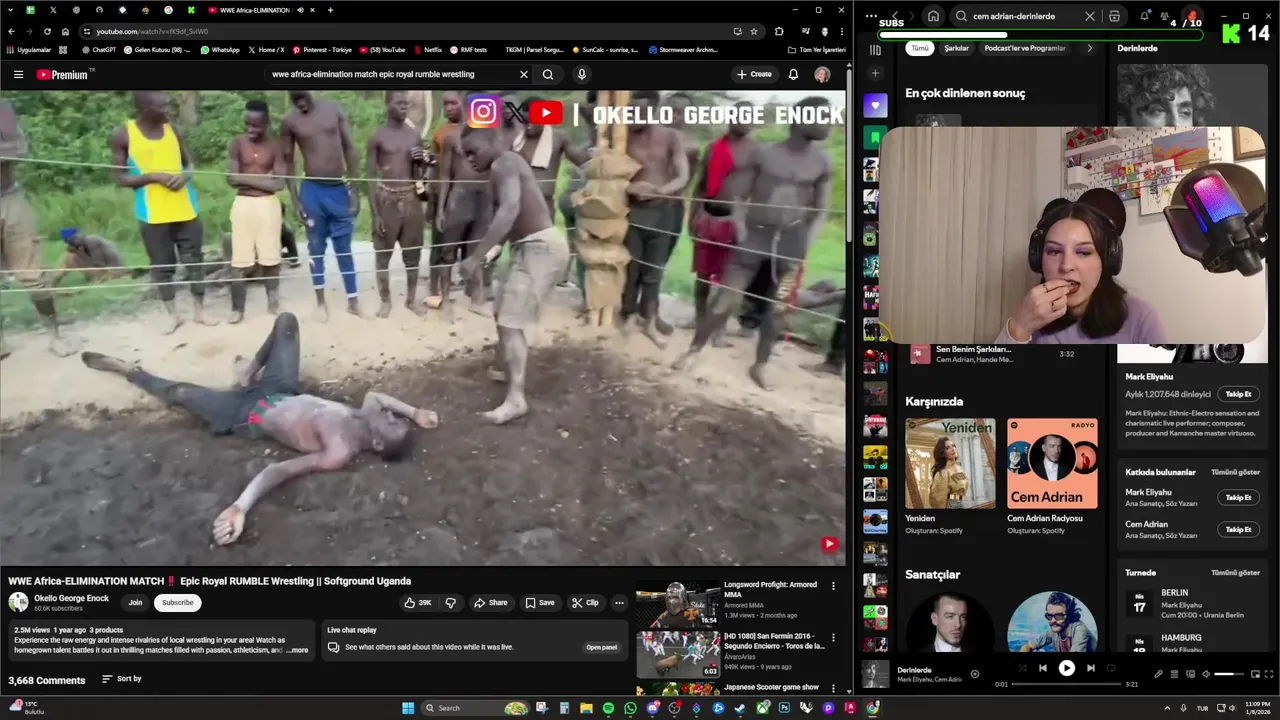Skip to the next track in Spotify
Viewport: 1280px width, 720px height.
(x=1091, y=668)
